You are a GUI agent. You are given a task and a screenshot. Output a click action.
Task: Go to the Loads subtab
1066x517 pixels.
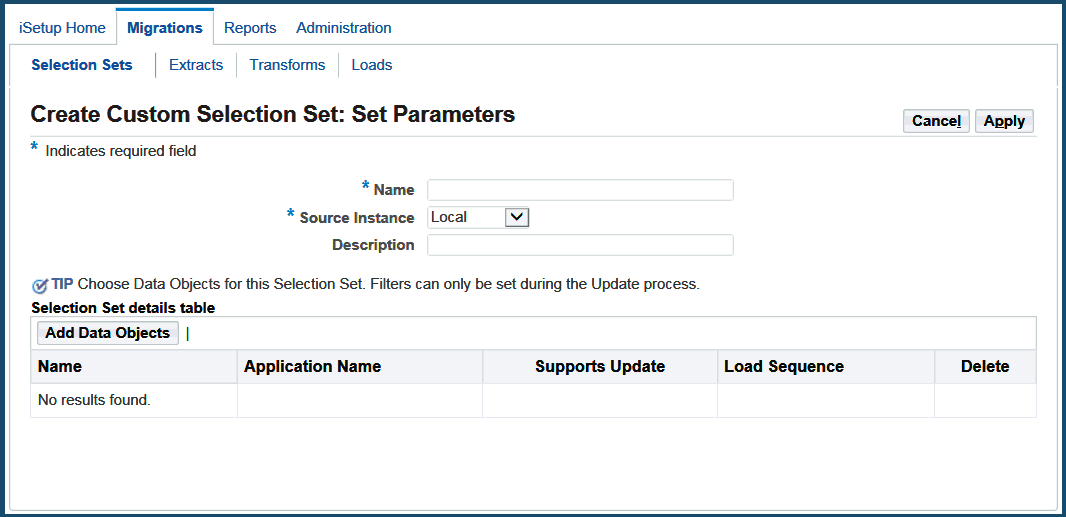(372, 65)
